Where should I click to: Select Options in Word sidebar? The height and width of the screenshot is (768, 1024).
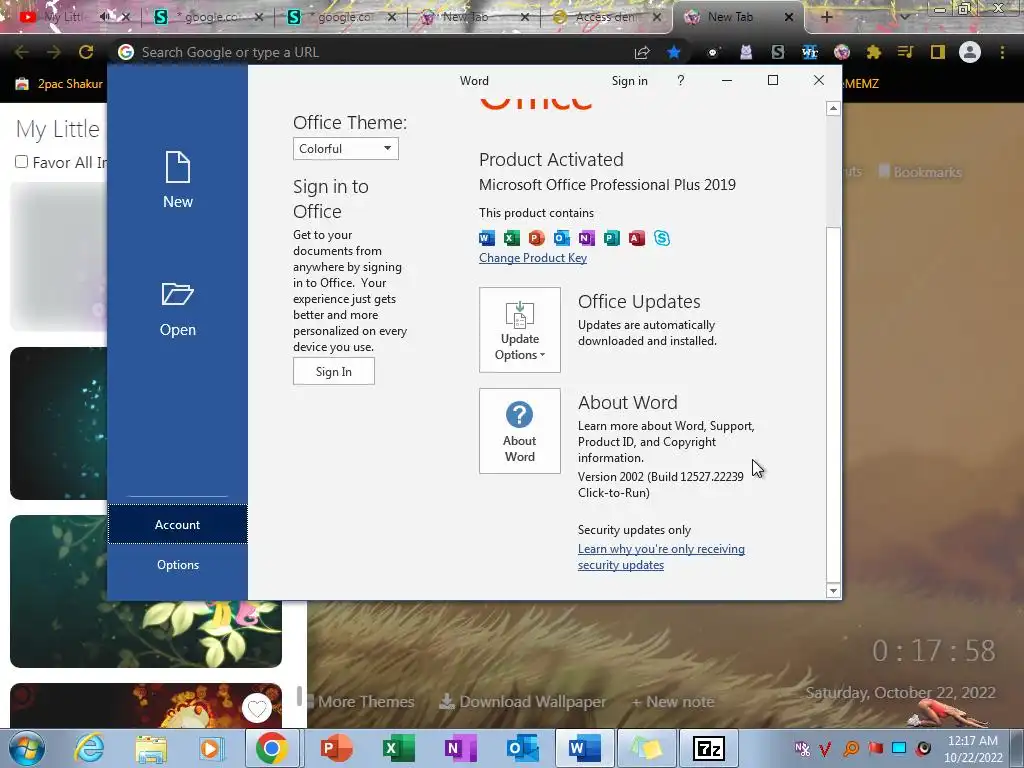pos(178,565)
